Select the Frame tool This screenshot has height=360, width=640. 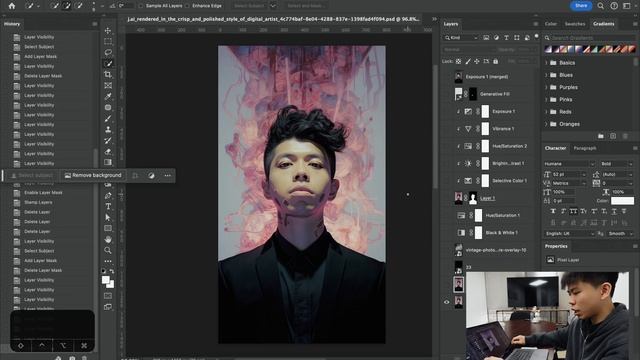click(x=108, y=86)
